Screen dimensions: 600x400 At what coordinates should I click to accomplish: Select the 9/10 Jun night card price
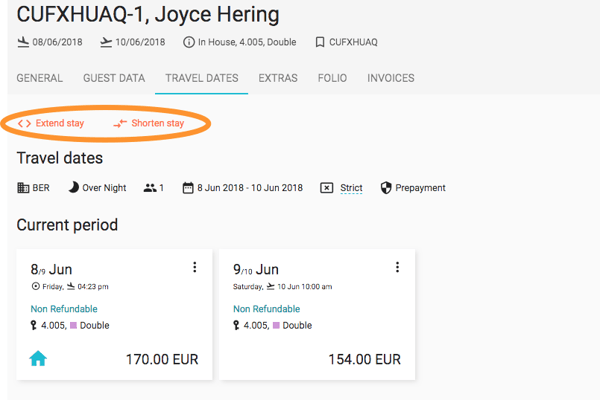[364, 359]
